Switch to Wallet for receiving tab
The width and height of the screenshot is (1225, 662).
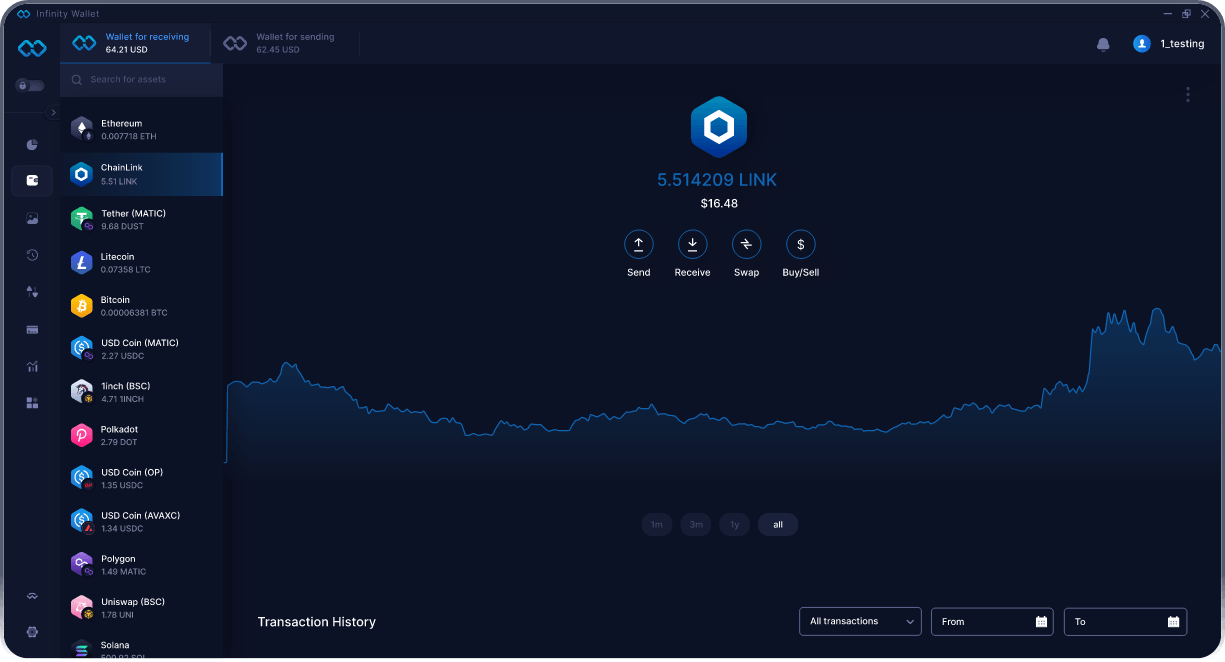(x=136, y=43)
